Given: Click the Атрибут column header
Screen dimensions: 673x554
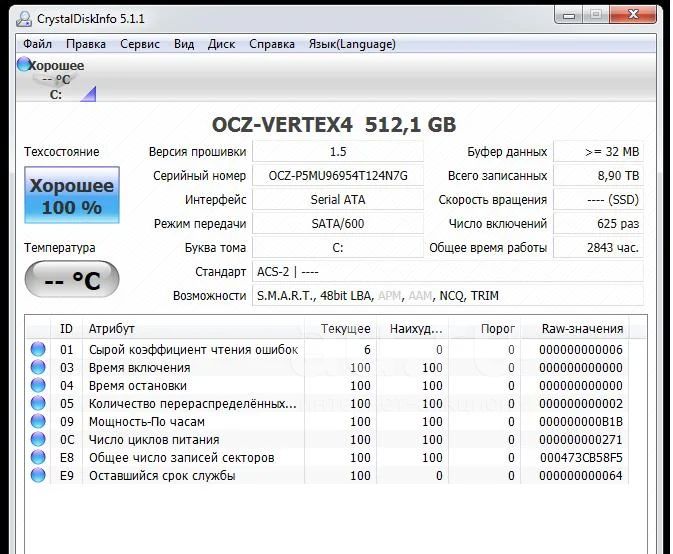Looking at the screenshot, I should pyautogui.click(x=193, y=329).
